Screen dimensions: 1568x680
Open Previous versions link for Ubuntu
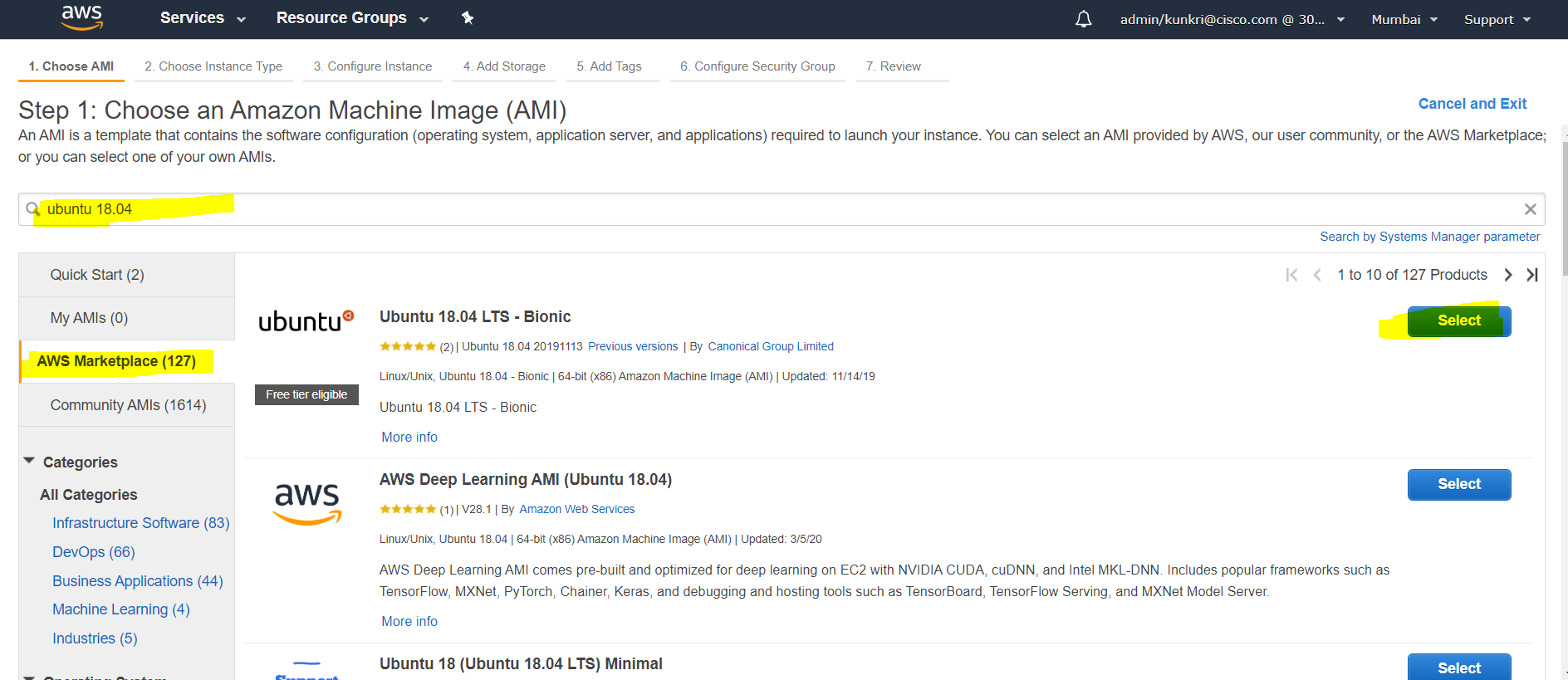[x=633, y=346]
